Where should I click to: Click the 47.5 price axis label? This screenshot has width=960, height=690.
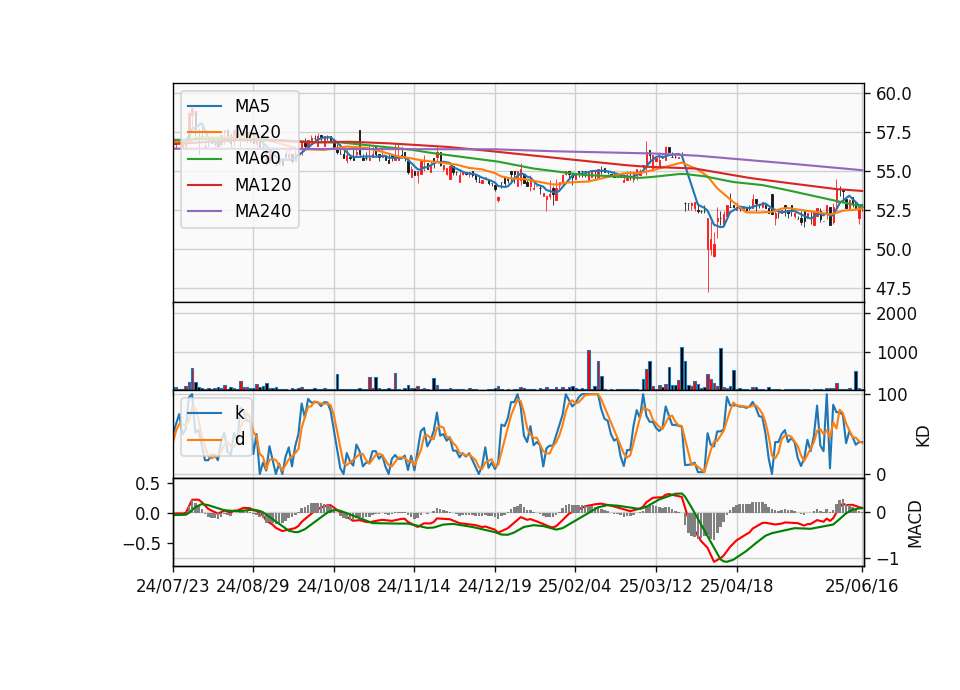coord(893,288)
